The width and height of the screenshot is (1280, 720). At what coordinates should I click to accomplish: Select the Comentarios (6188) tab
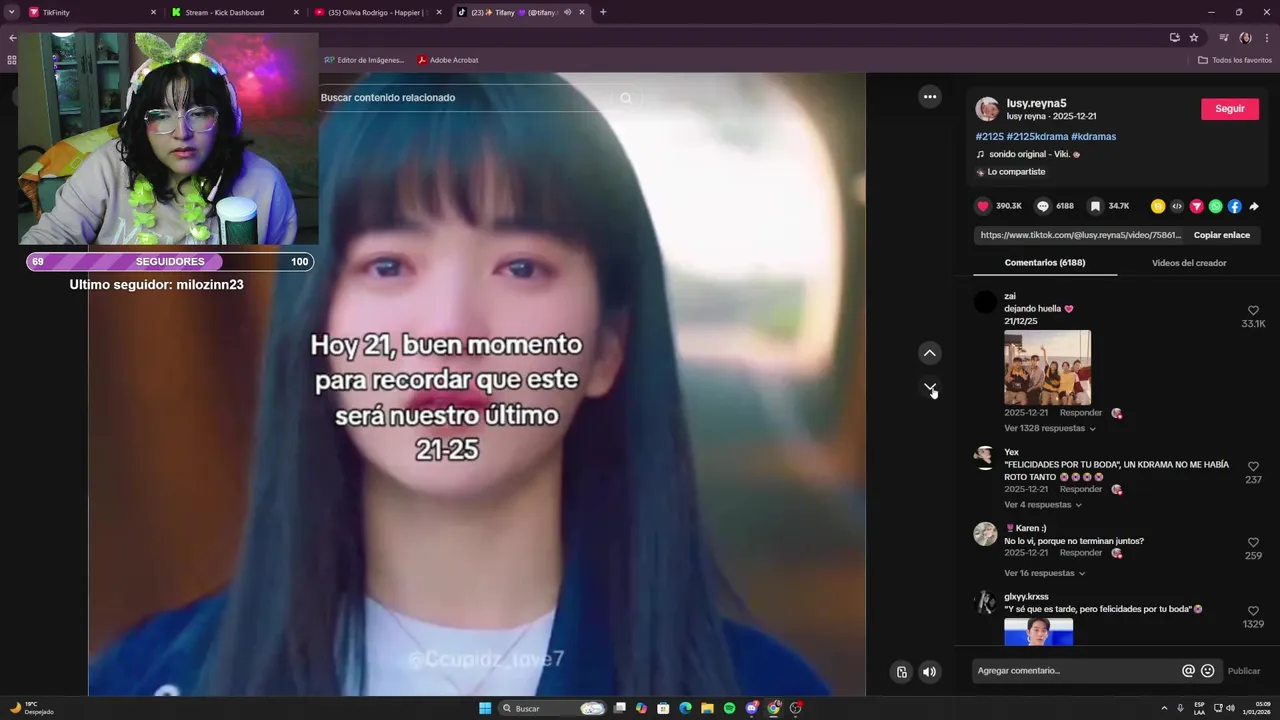(x=1045, y=263)
